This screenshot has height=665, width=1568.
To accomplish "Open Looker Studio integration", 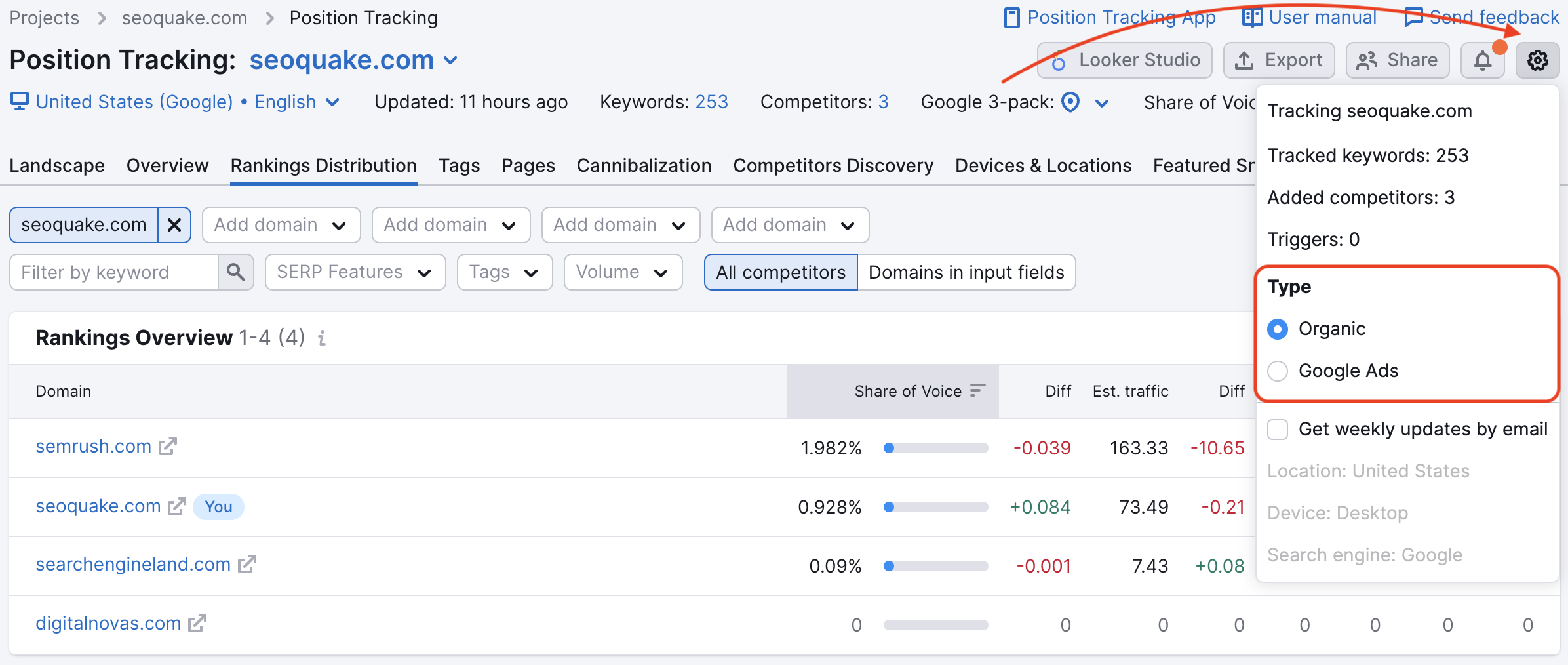I will tap(1125, 60).
